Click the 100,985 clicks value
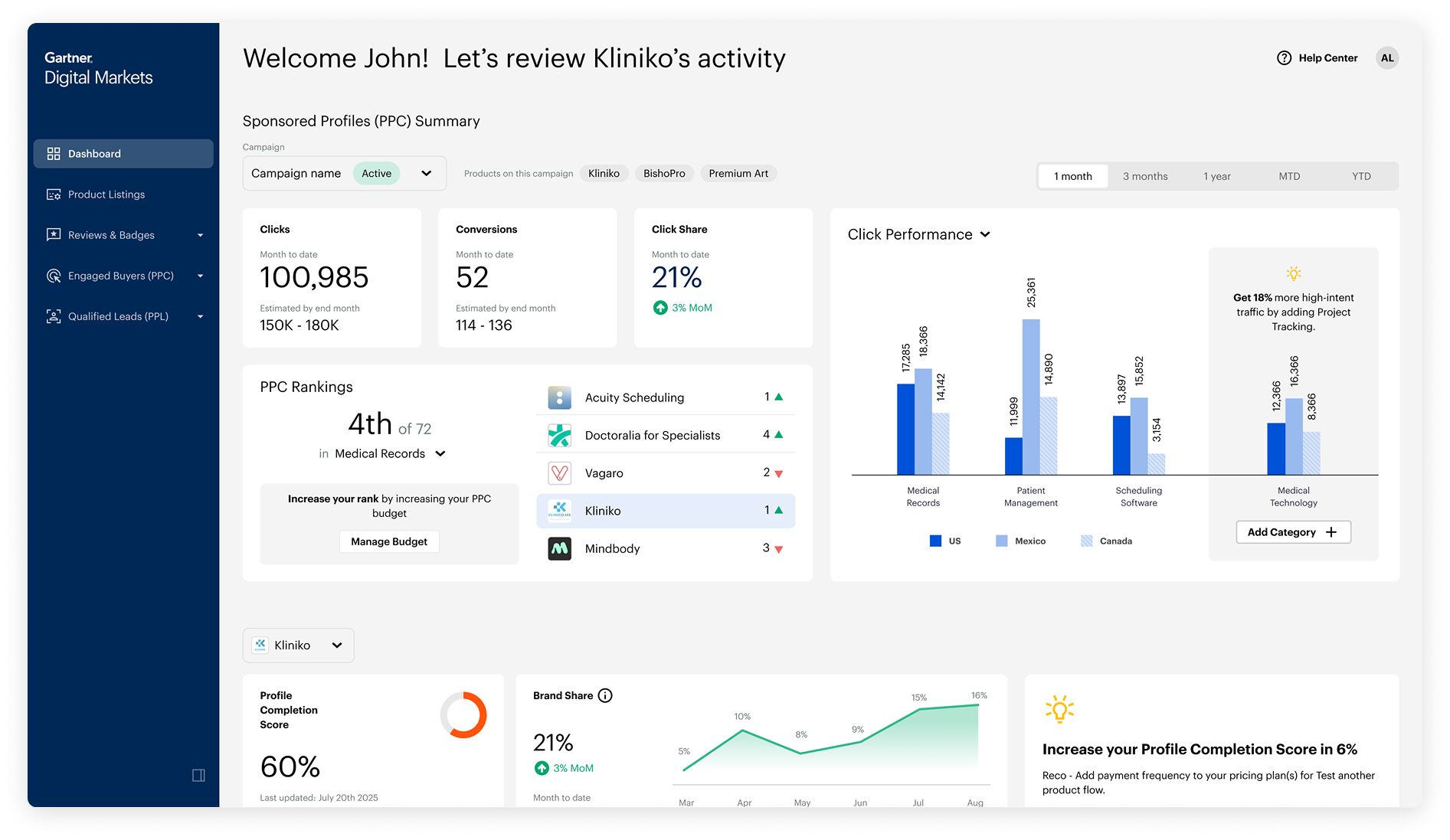Viewport: 1450px width, 840px height. click(x=314, y=277)
